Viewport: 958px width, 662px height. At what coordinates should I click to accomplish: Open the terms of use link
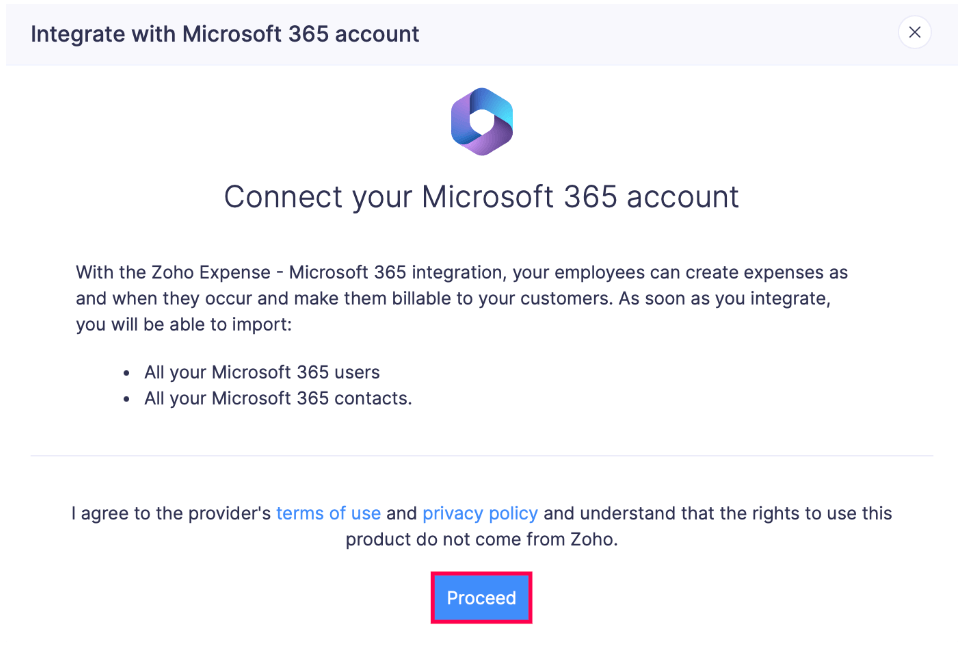pyautogui.click(x=328, y=513)
